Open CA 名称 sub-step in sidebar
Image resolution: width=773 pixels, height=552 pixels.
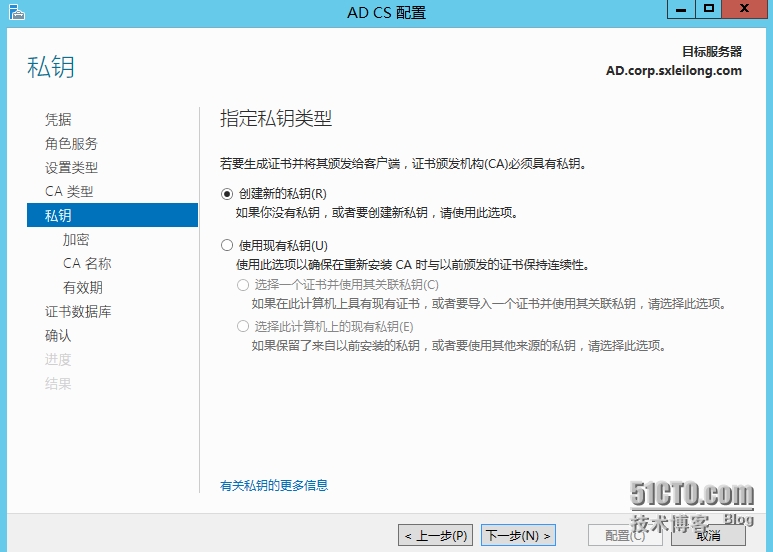pyautogui.click(x=87, y=264)
